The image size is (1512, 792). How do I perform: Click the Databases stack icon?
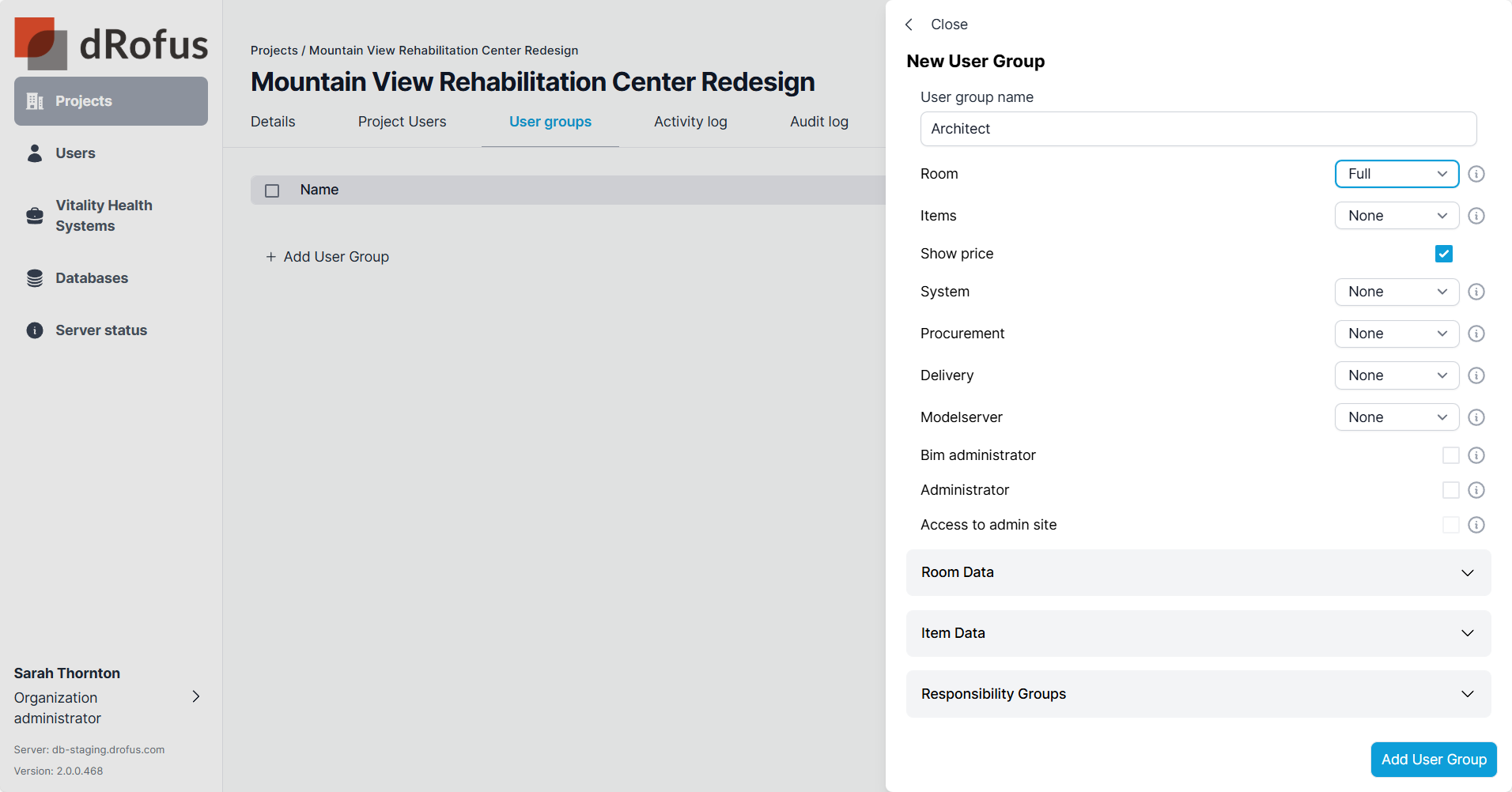point(35,278)
